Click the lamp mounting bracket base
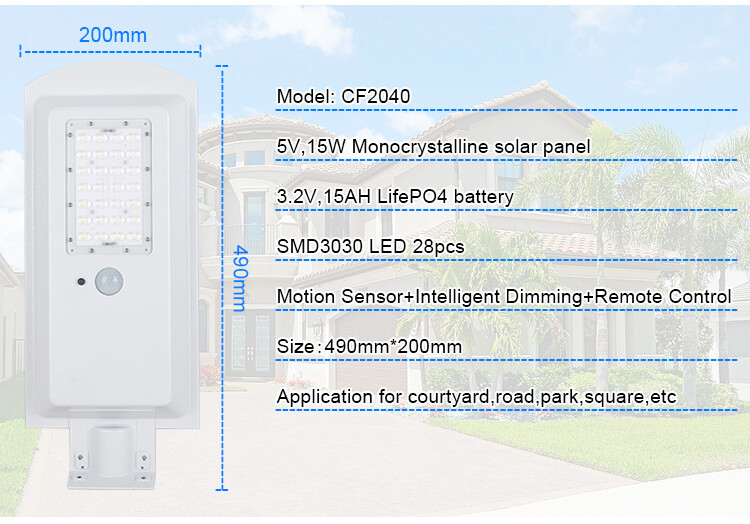This screenshot has width=750, height=524. point(111,450)
